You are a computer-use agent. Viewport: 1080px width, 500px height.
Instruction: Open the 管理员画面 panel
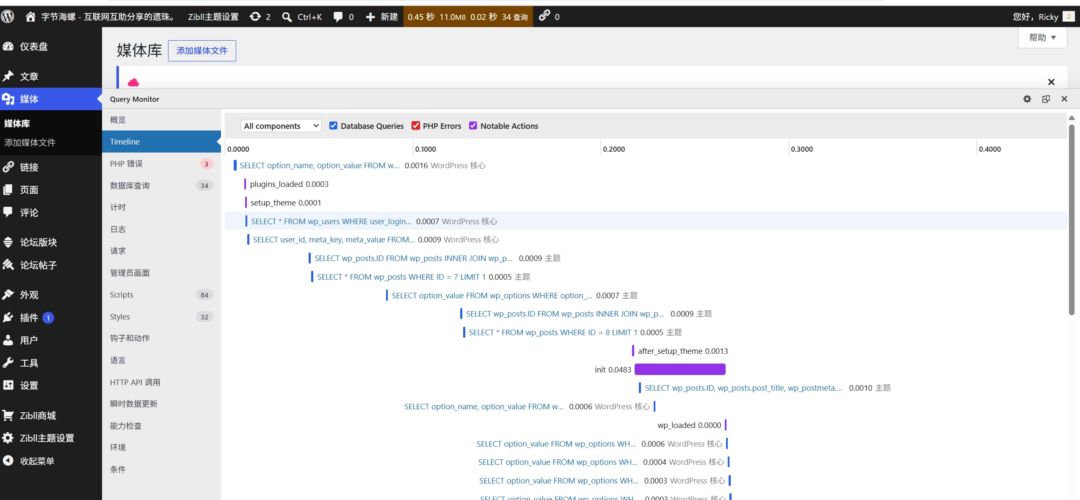pos(162,273)
